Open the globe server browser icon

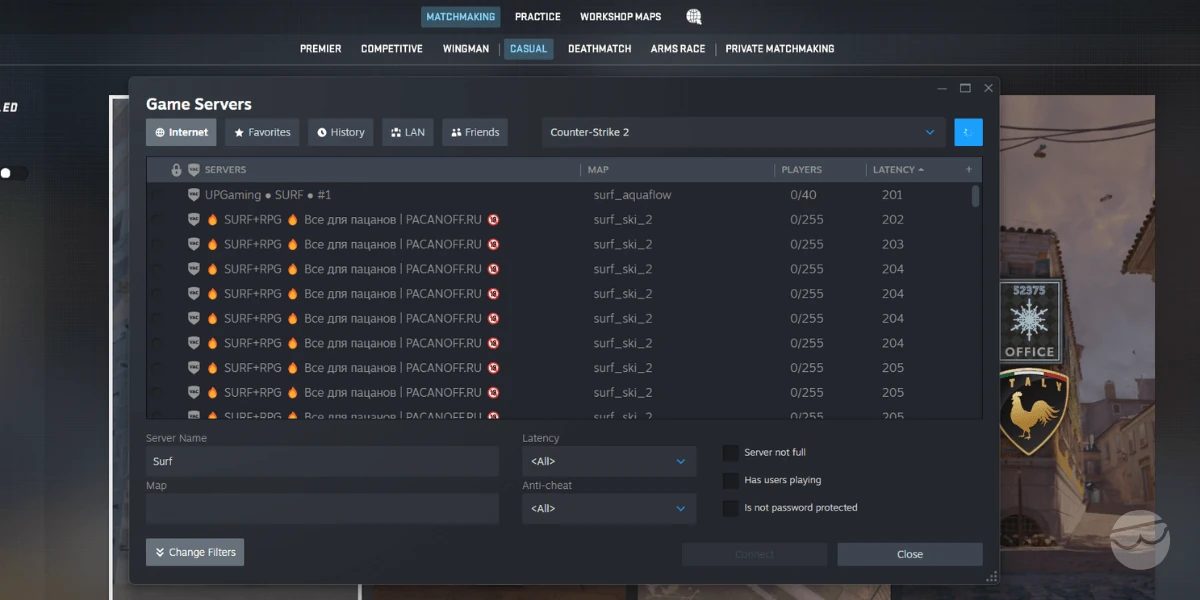point(694,17)
